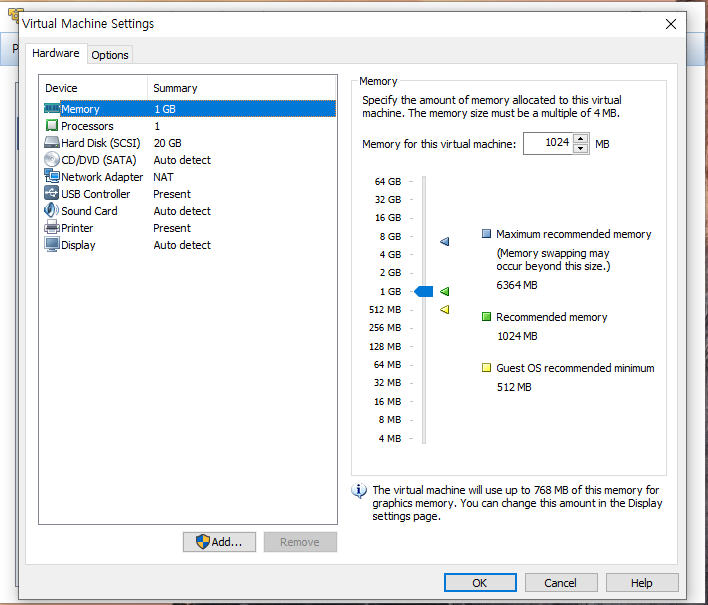The image size is (708, 605).
Task: Select the CD/DVD (SATA) row
Action: coord(190,160)
